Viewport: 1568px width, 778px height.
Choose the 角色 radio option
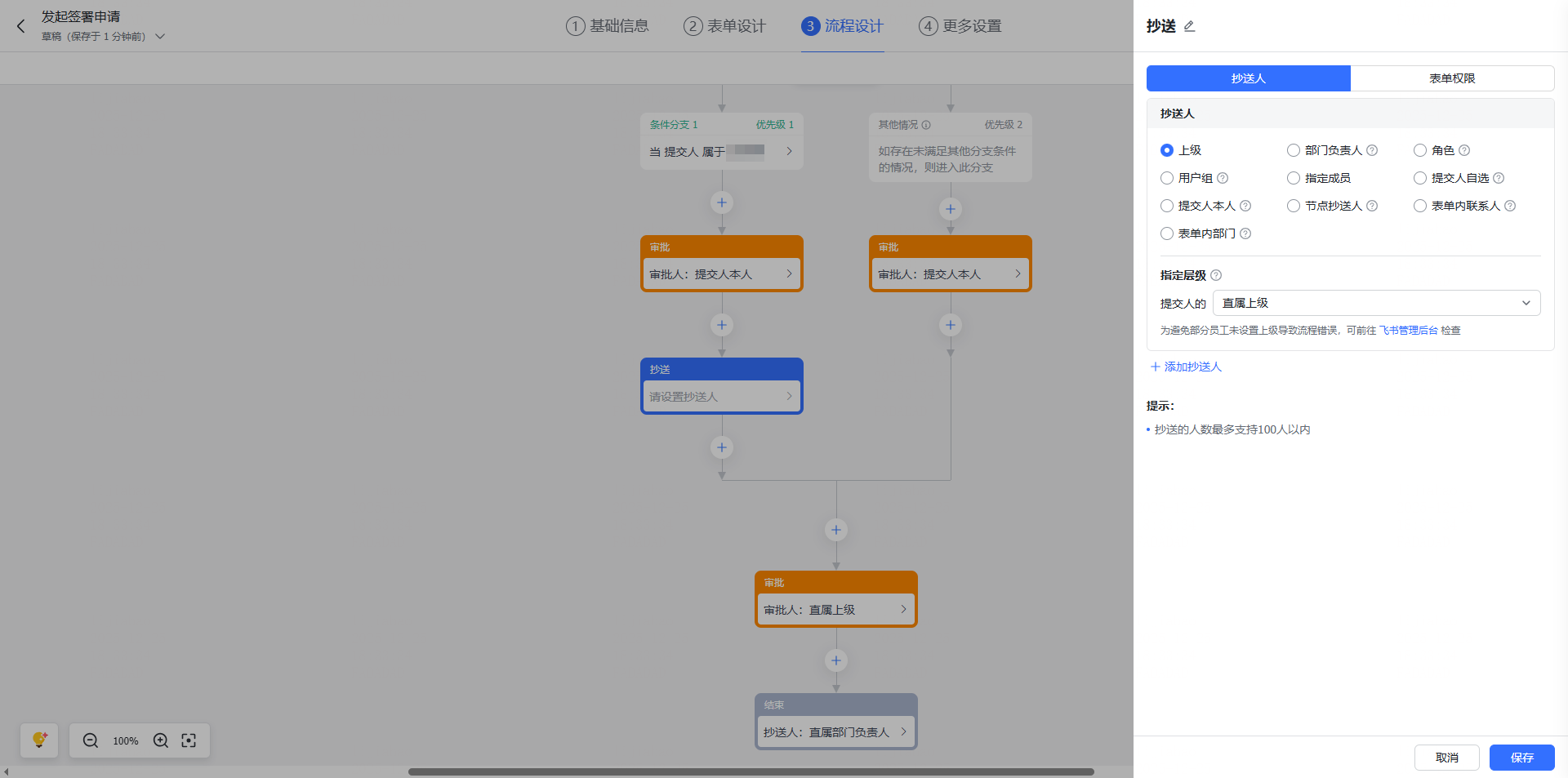click(x=1420, y=150)
